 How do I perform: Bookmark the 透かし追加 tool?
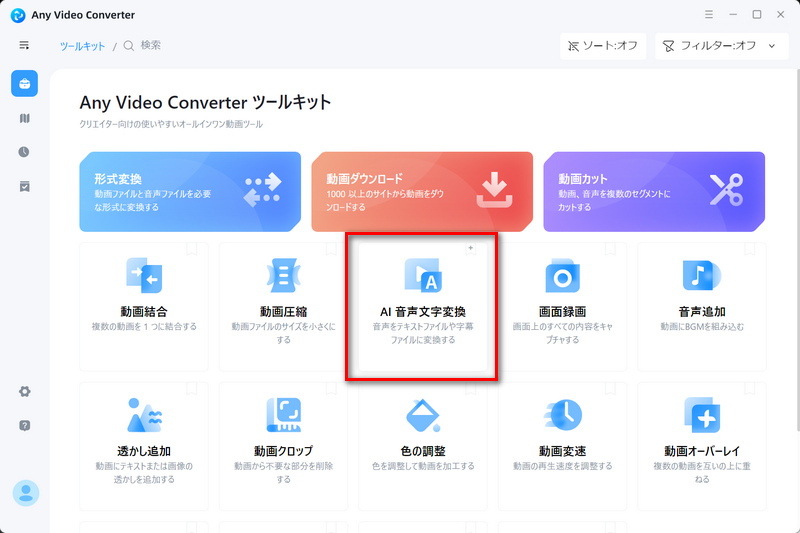pyautogui.click(x=191, y=389)
